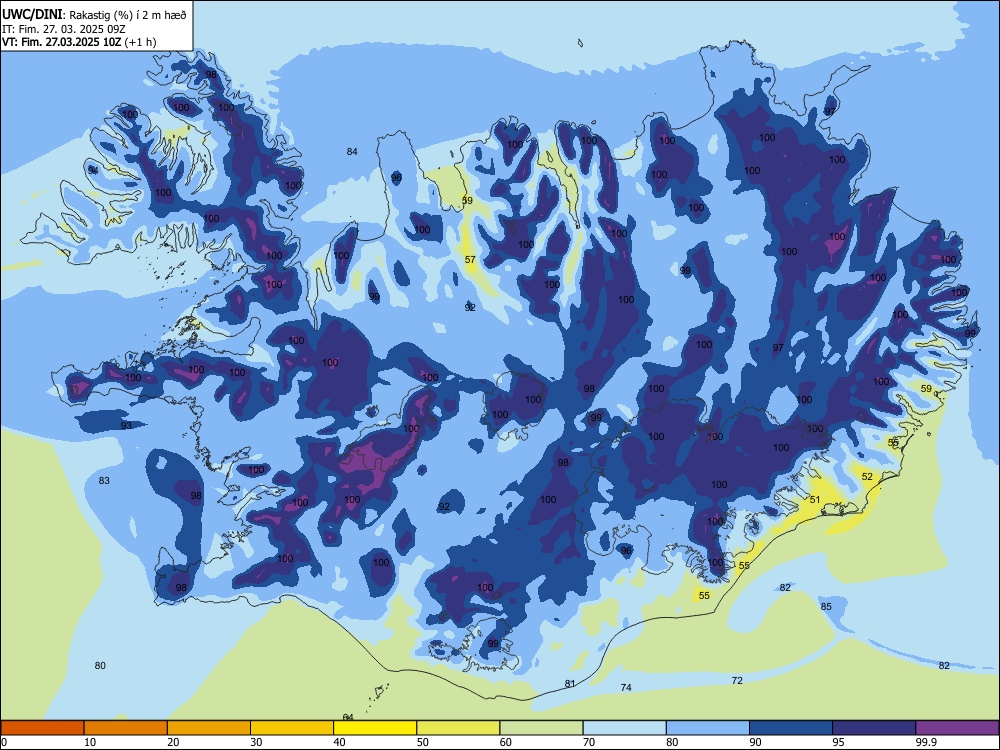Click the map value '74' in the south sea

(626, 688)
